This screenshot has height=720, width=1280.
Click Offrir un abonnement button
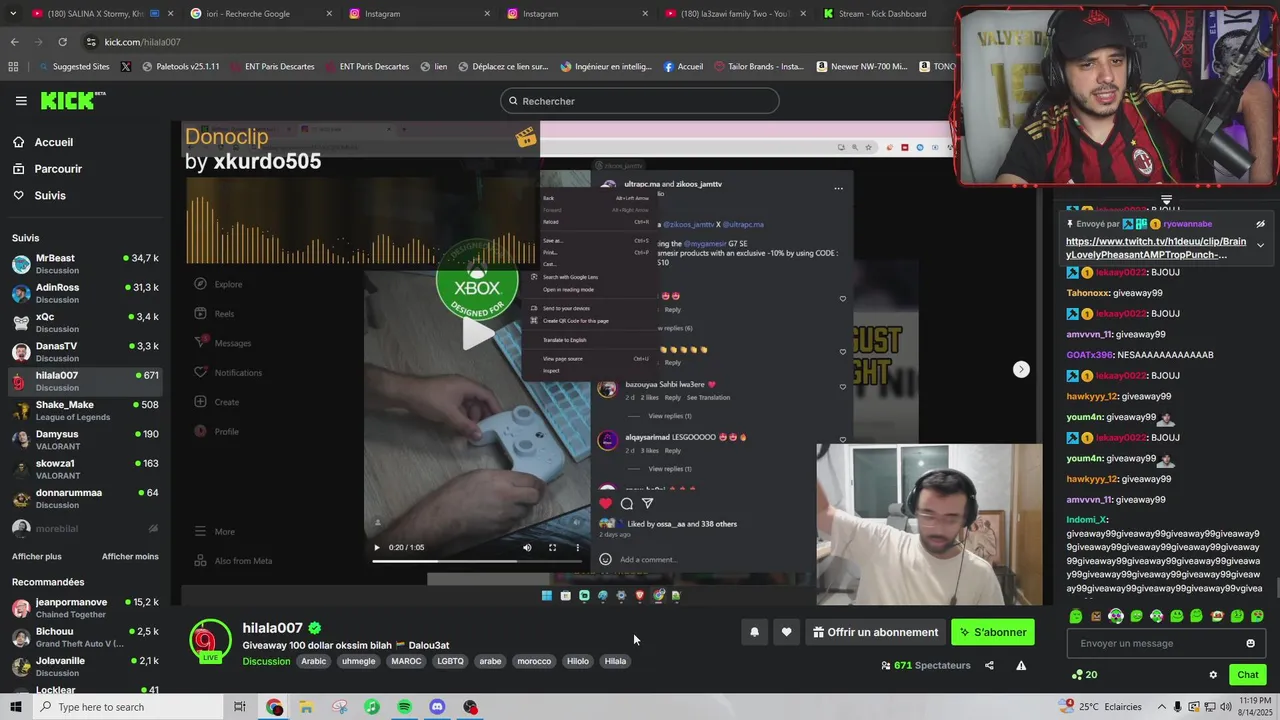(876, 632)
